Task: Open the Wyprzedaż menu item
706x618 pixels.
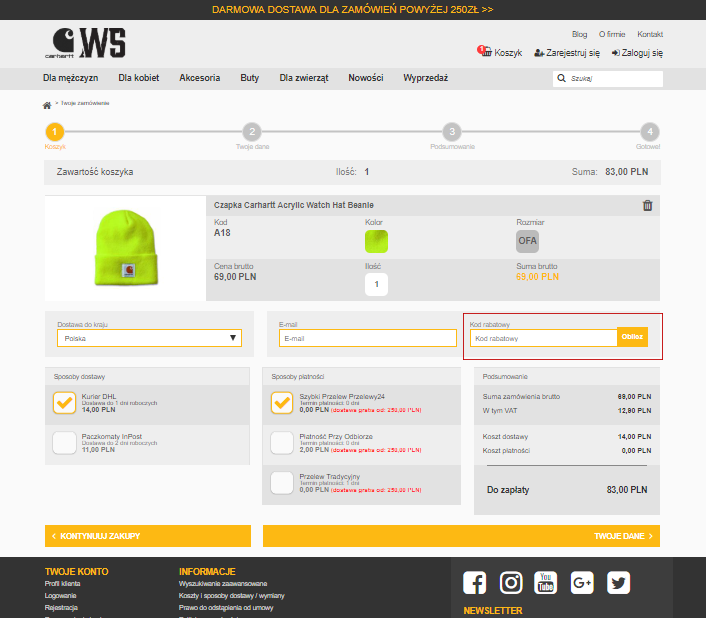Action: click(426, 78)
